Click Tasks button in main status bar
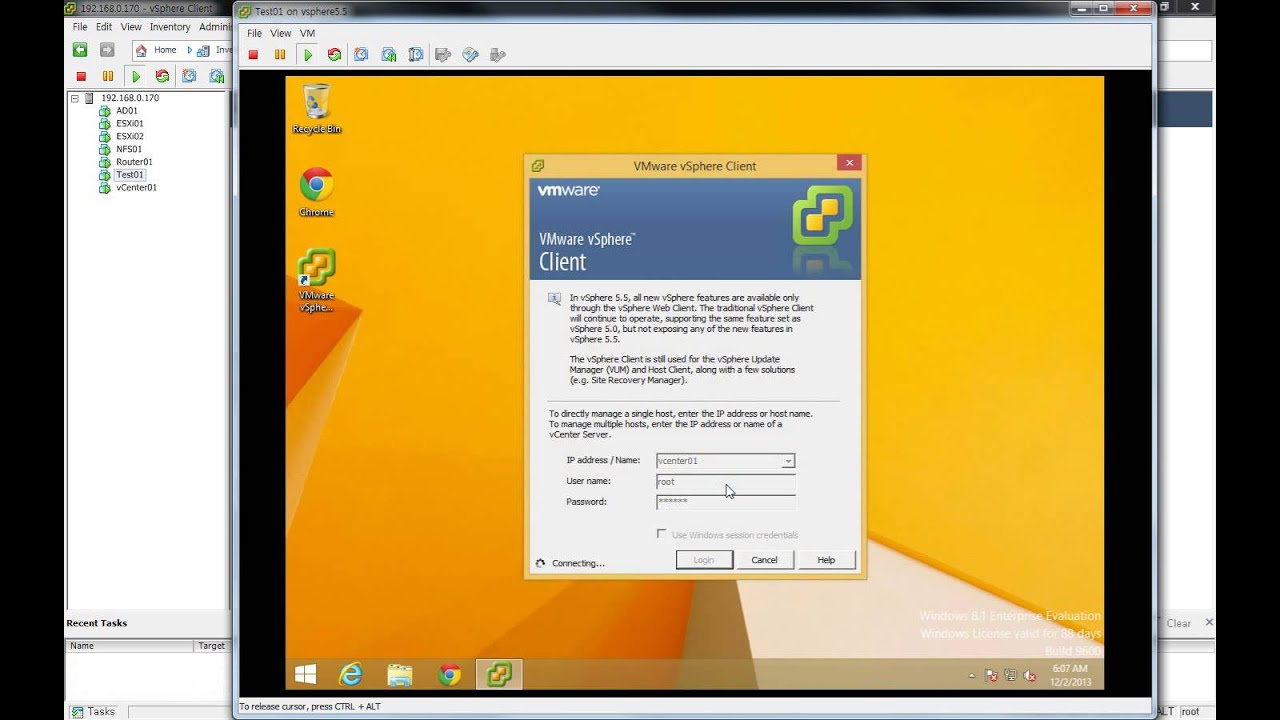This screenshot has height=720, width=1280. point(94,712)
